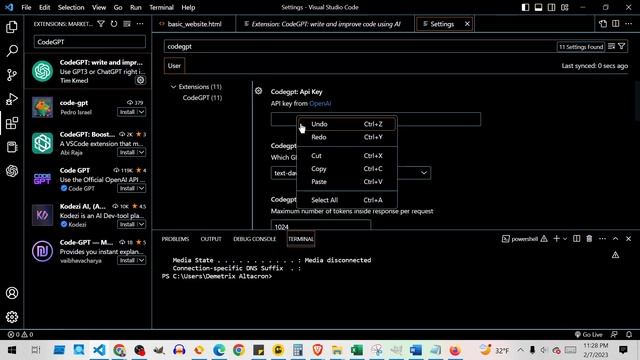Image resolution: width=640 pixels, height=360 pixels.
Task: Open the Terminal menu in menu bar
Action: (161, 7)
